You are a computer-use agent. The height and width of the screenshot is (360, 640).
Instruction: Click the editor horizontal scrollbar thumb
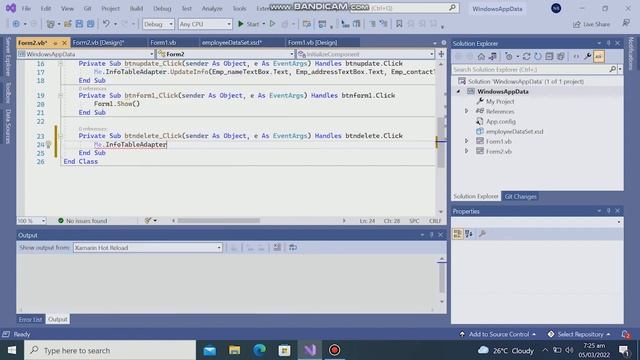218,221
